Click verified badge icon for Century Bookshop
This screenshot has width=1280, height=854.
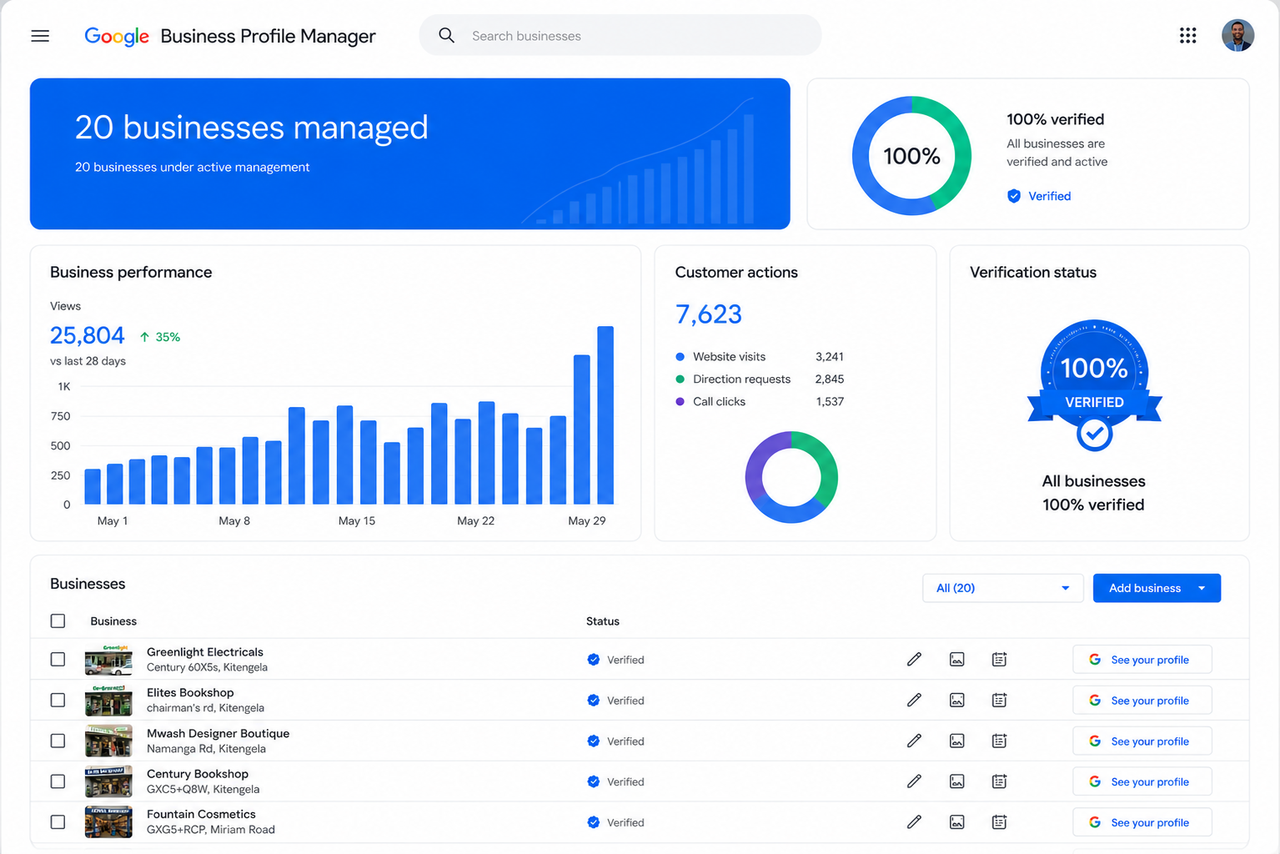click(x=593, y=782)
